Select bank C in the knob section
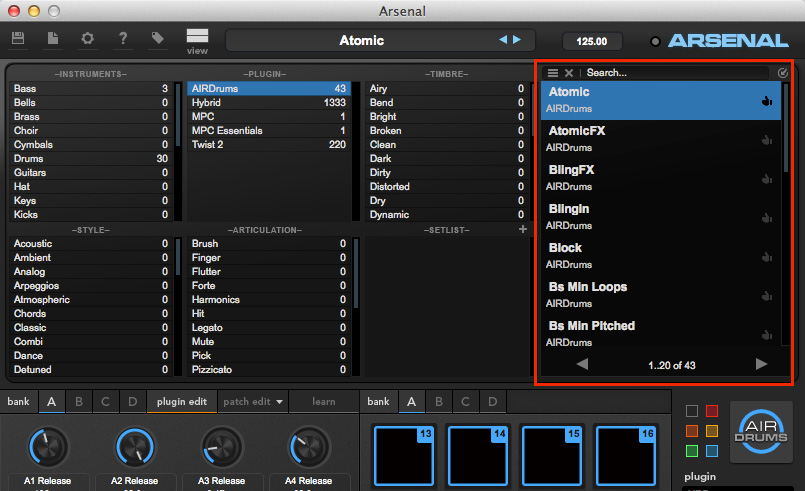Screen dimensions: 805x491 click(105, 402)
